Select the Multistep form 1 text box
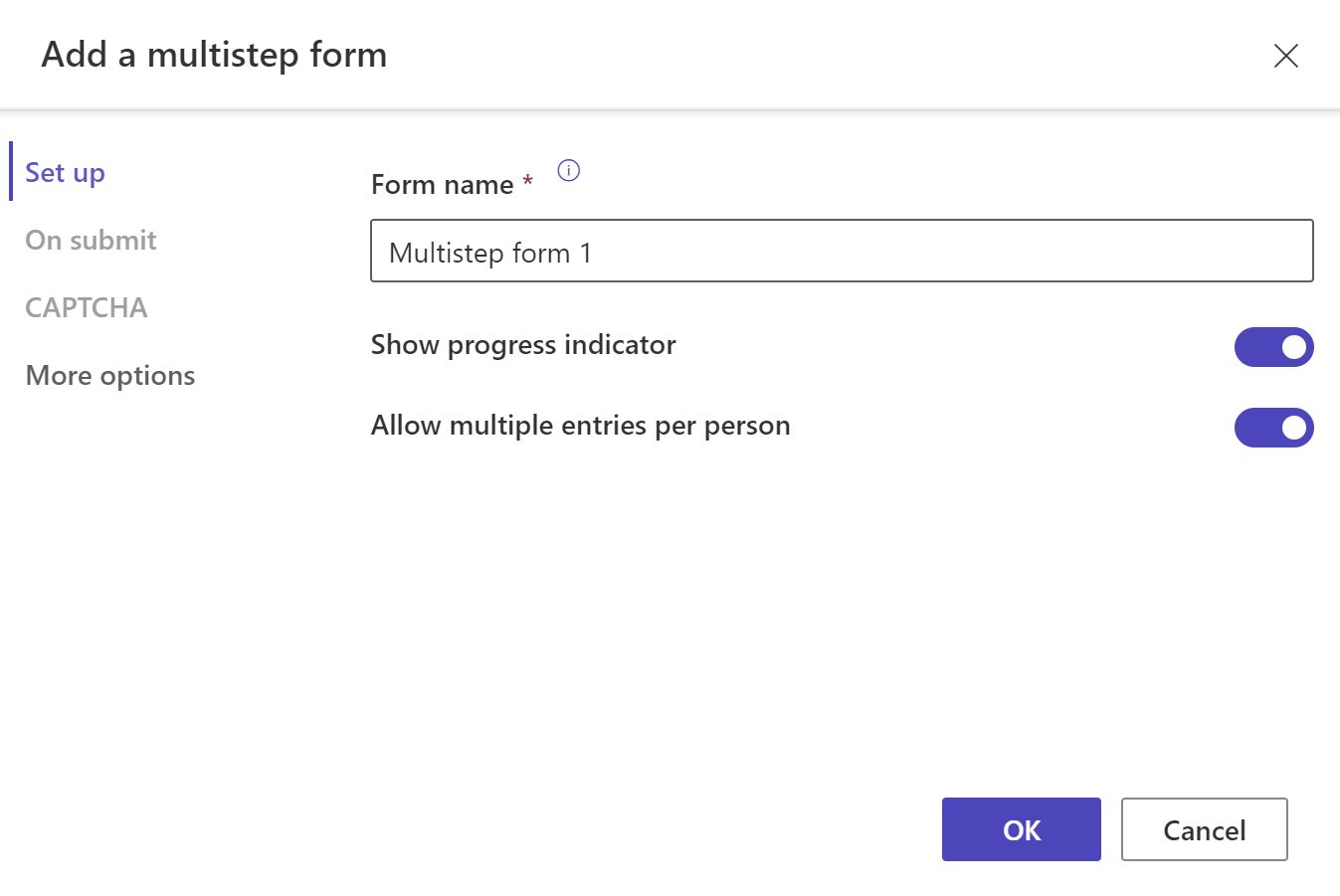 click(x=842, y=251)
